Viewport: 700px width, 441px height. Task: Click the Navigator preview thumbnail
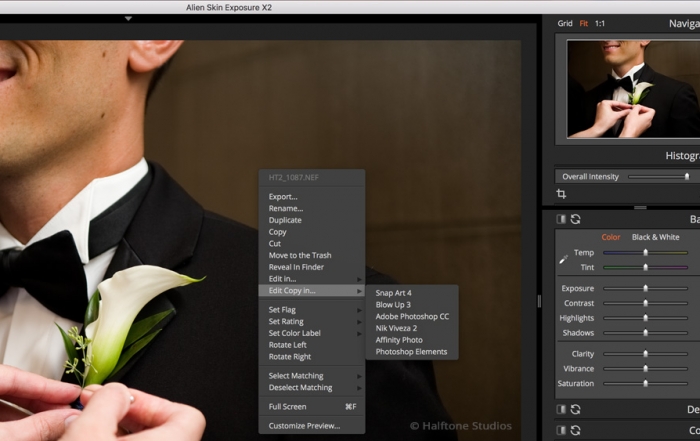[x=633, y=89]
